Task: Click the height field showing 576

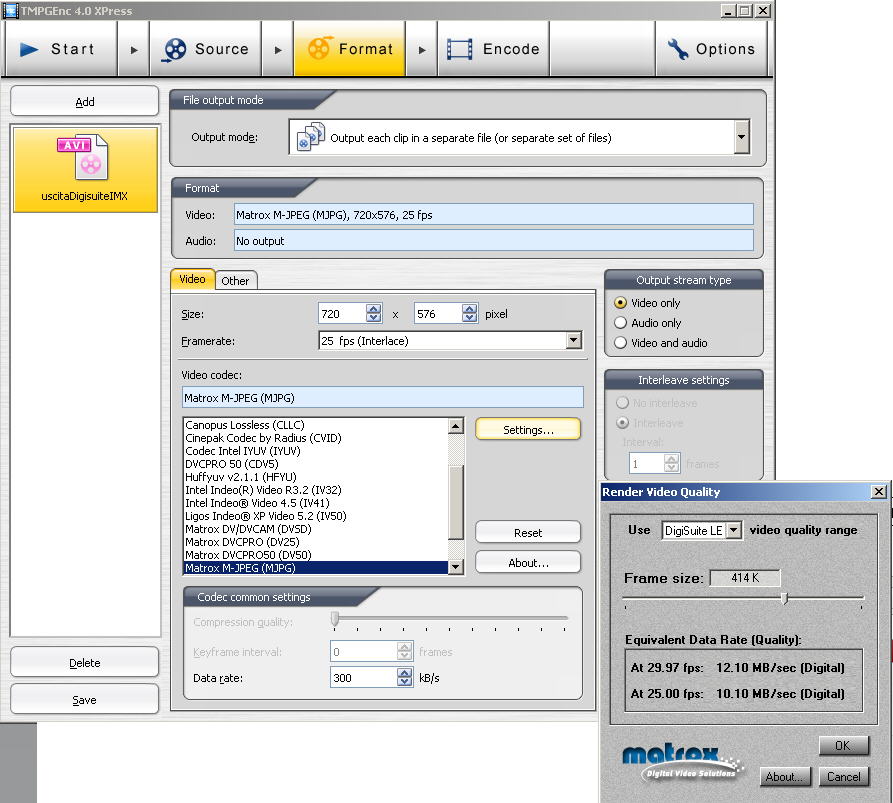Action: (438, 313)
